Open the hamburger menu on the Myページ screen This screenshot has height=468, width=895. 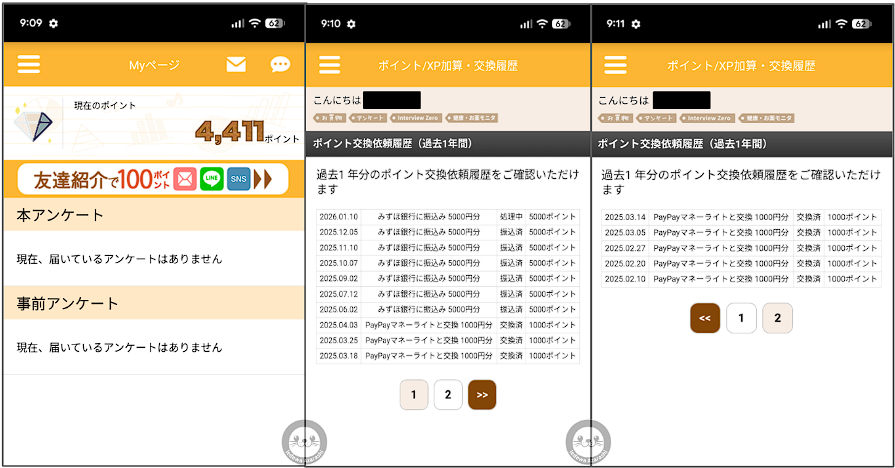click(29, 65)
